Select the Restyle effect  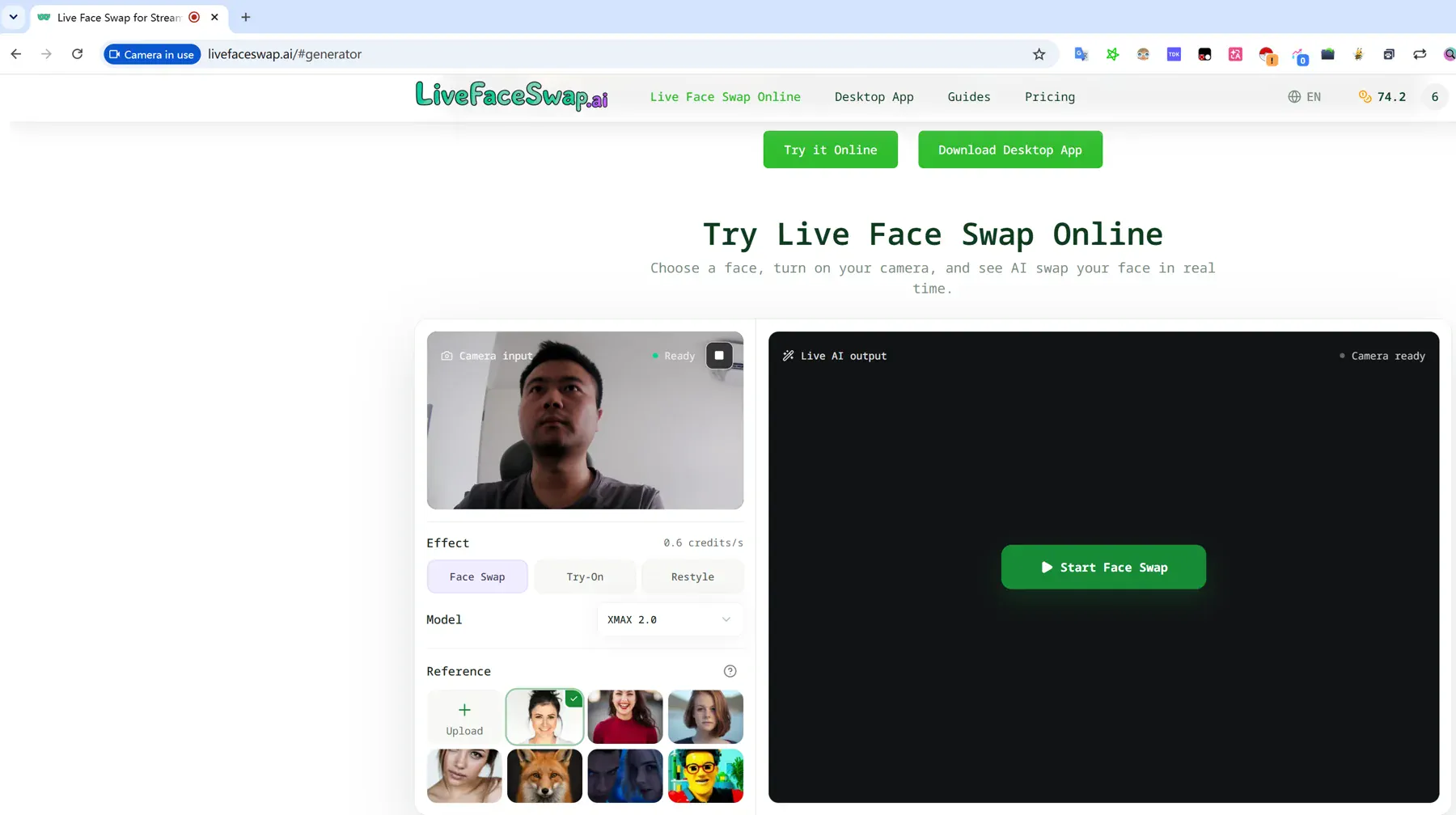coord(692,576)
